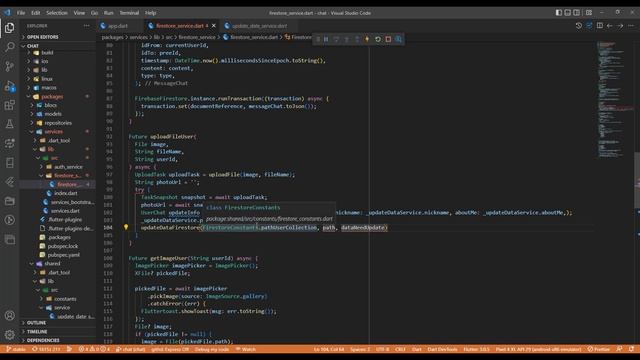Navigate back with left arrow in editor toolbar
Viewport: 640px width, 360px height.
click(610, 26)
